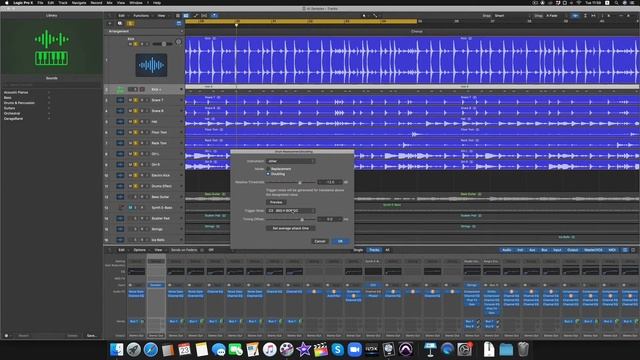Click the blue track header configuration icon
The height and width of the screenshot is (360, 640).
(179, 23)
